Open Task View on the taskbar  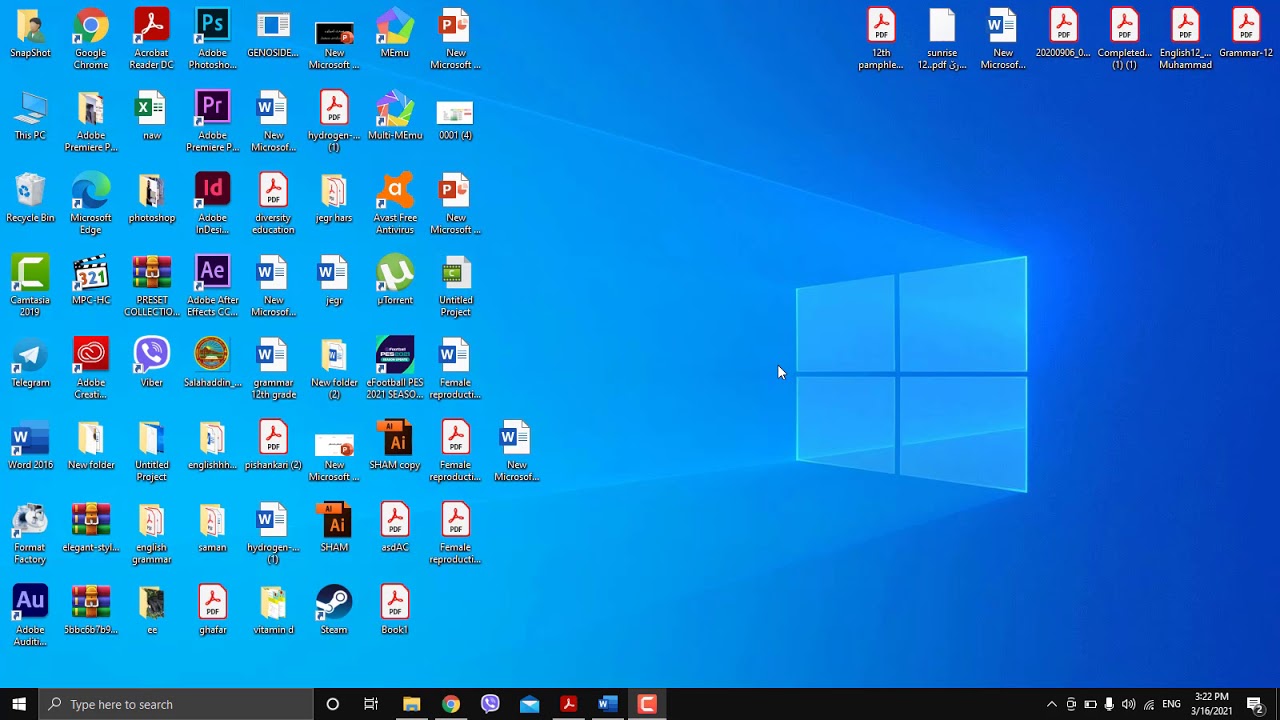point(371,704)
